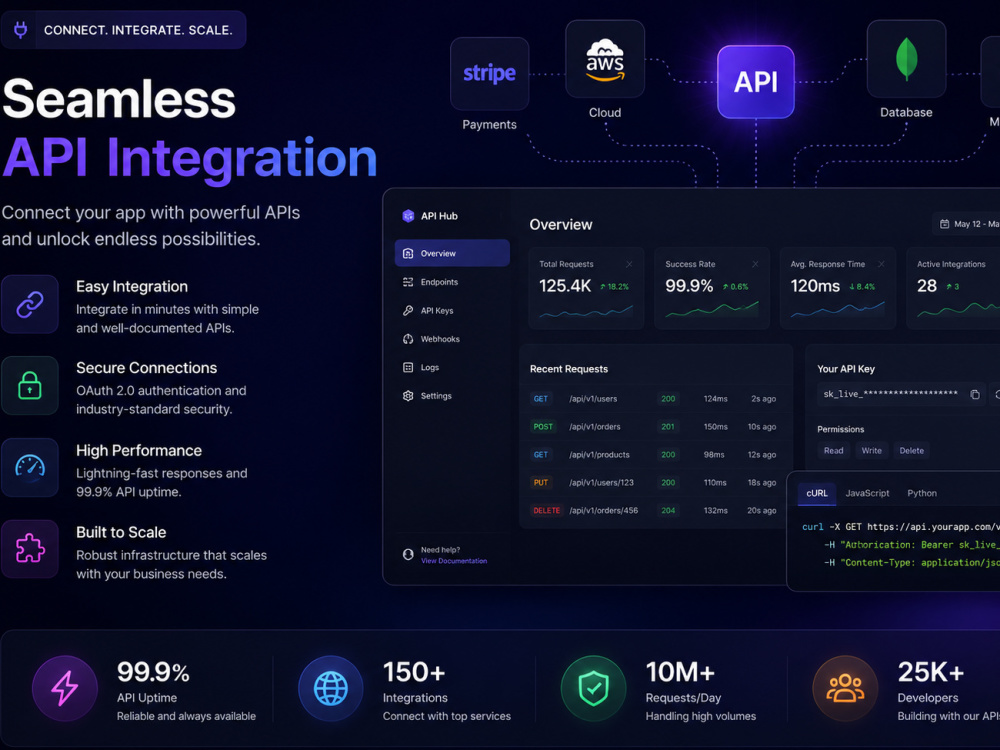Viewport: 1000px width, 750px height.
Task: Click the shield check Requests/Day icon
Action: tap(593, 689)
